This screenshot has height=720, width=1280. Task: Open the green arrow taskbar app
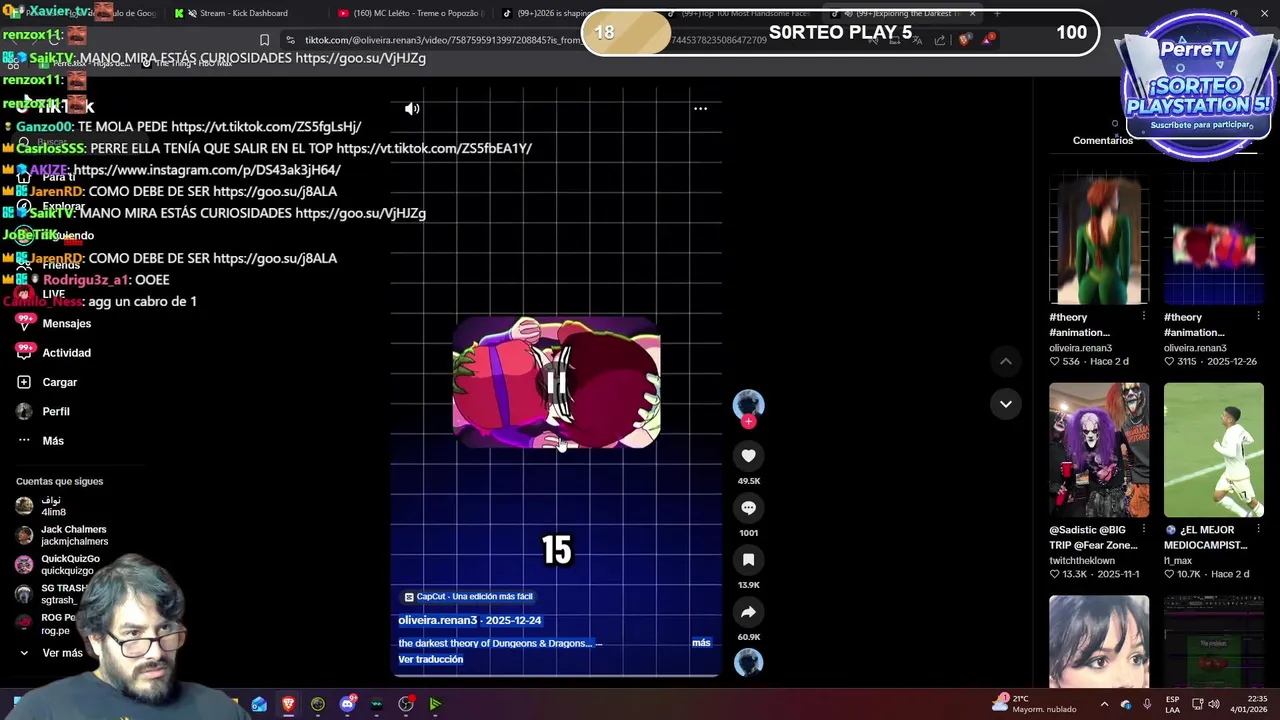(x=435, y=704)
